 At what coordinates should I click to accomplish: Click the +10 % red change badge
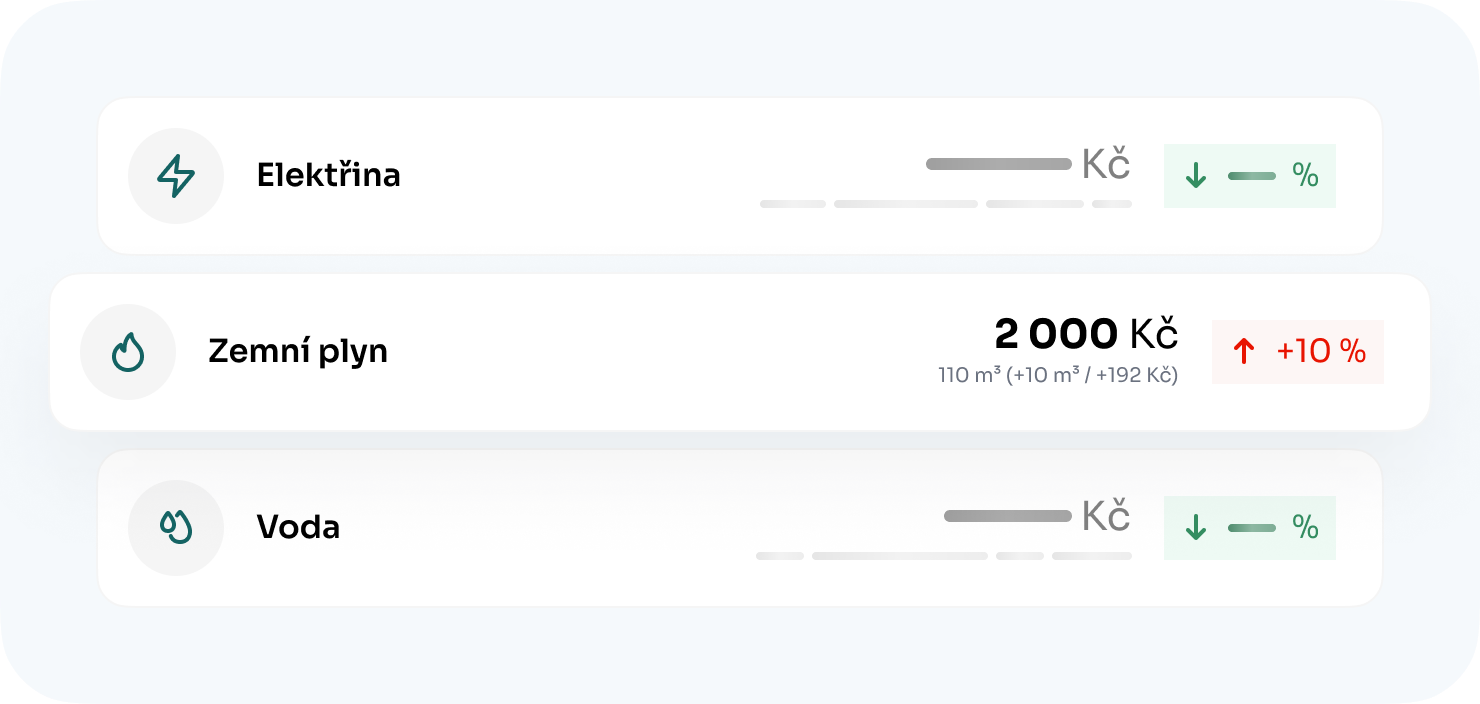(x=1298, y=352)
